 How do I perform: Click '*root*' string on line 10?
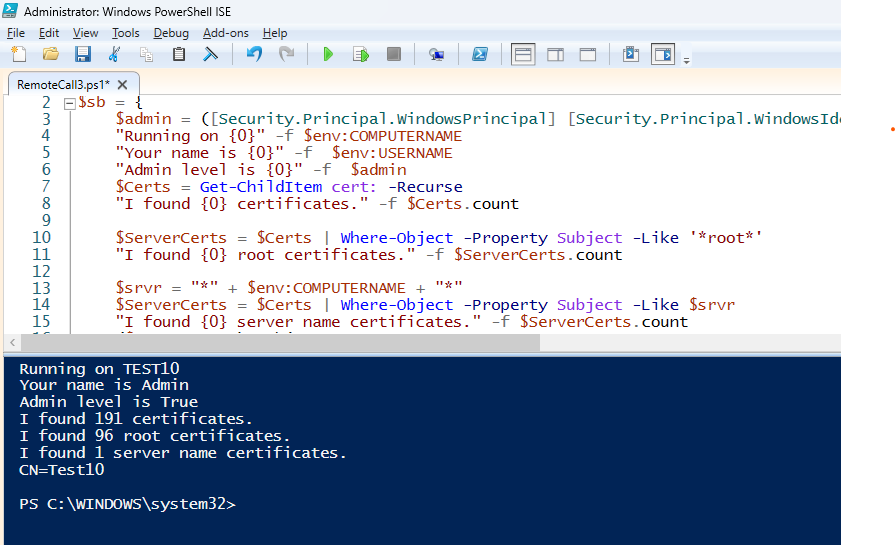click(726, 238)
